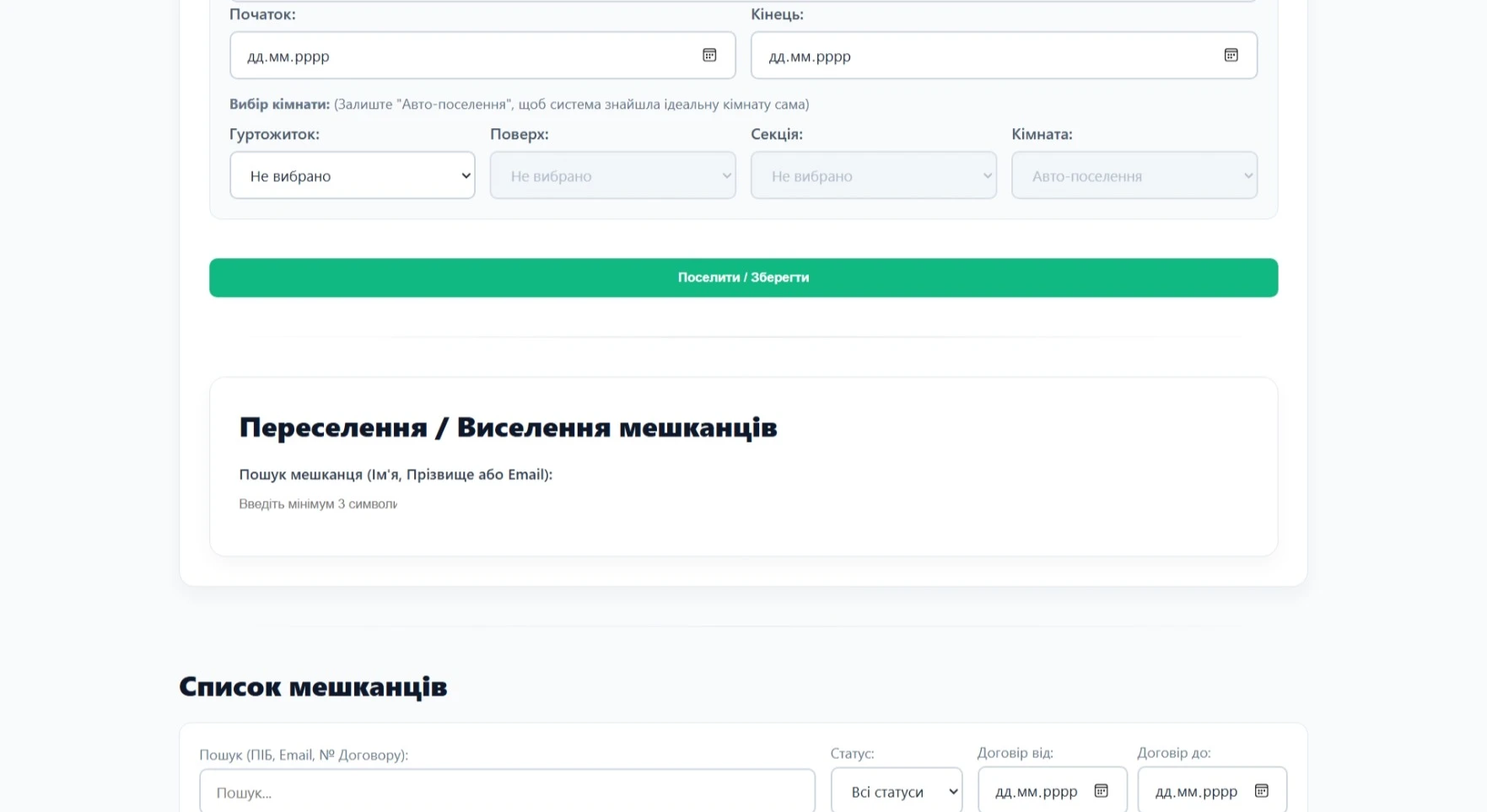Open the Гуртожиток dropdown
The width and height of the screenshot is (1487, 812).
[x=352, y=175]
